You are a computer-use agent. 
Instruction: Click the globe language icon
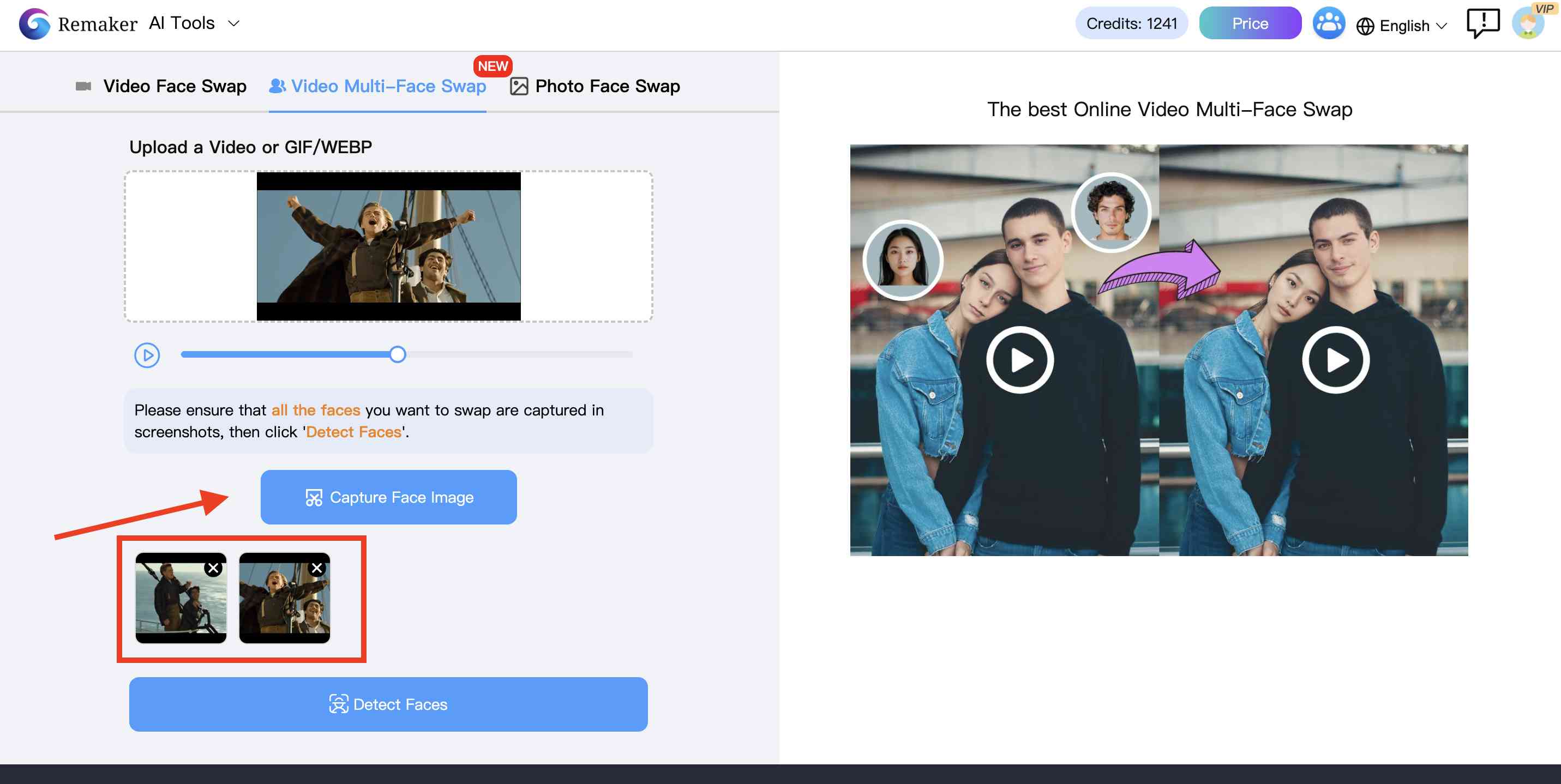[1365, 27]
